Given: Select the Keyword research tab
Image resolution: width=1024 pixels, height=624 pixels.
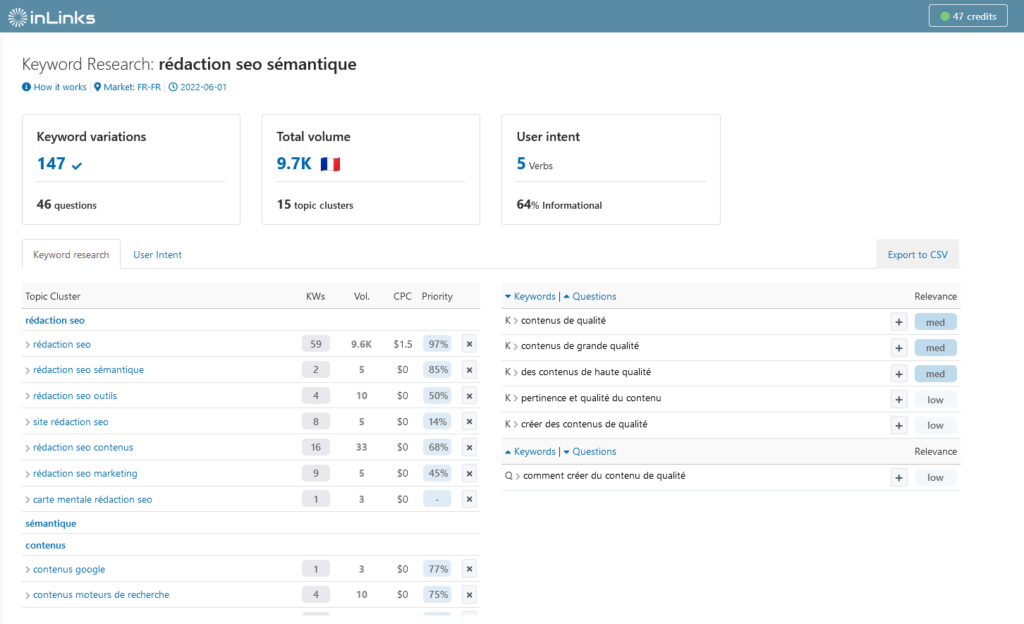Looking at the screenshot, I should pos(71,255).
